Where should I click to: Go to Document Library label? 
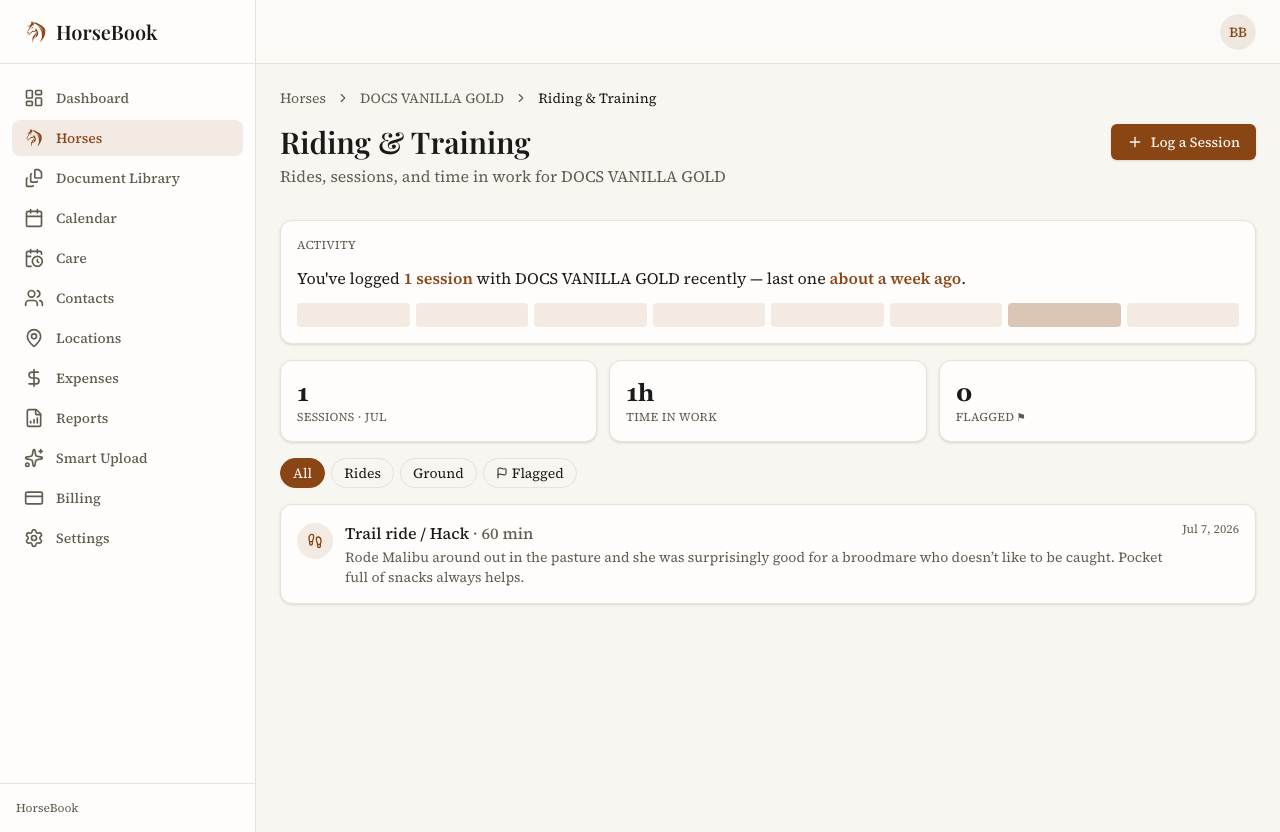tap(118, 178)
